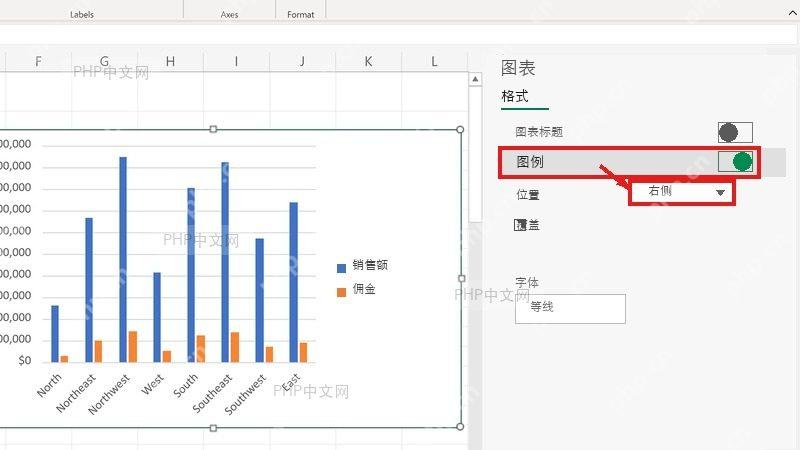Click the 位置 label
The image size is (800, 450).
click(528, 194)
